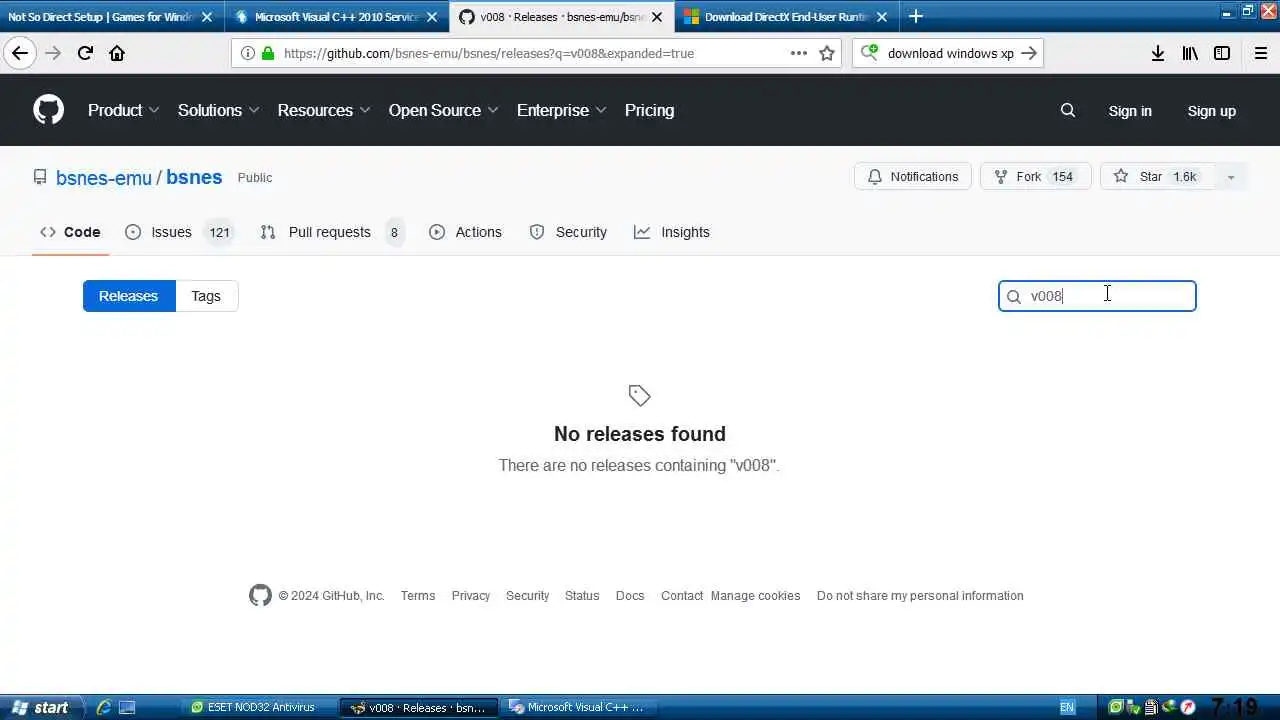Screen dimensions: 1280x720
Task: Close the Microsoft Visual C++ 2010 tab
Action: 433,17
